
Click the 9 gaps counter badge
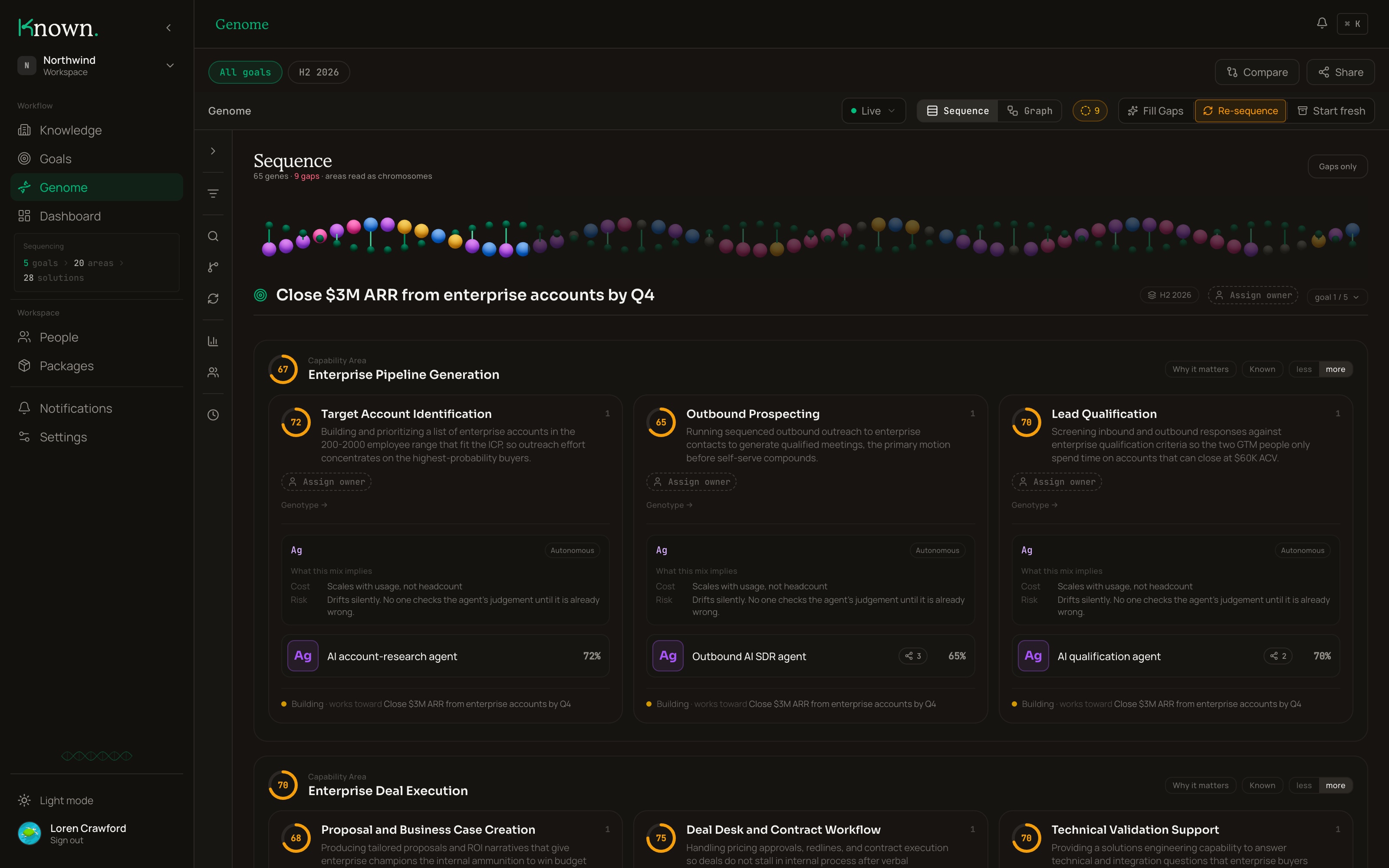click(x=1090, y=111)
